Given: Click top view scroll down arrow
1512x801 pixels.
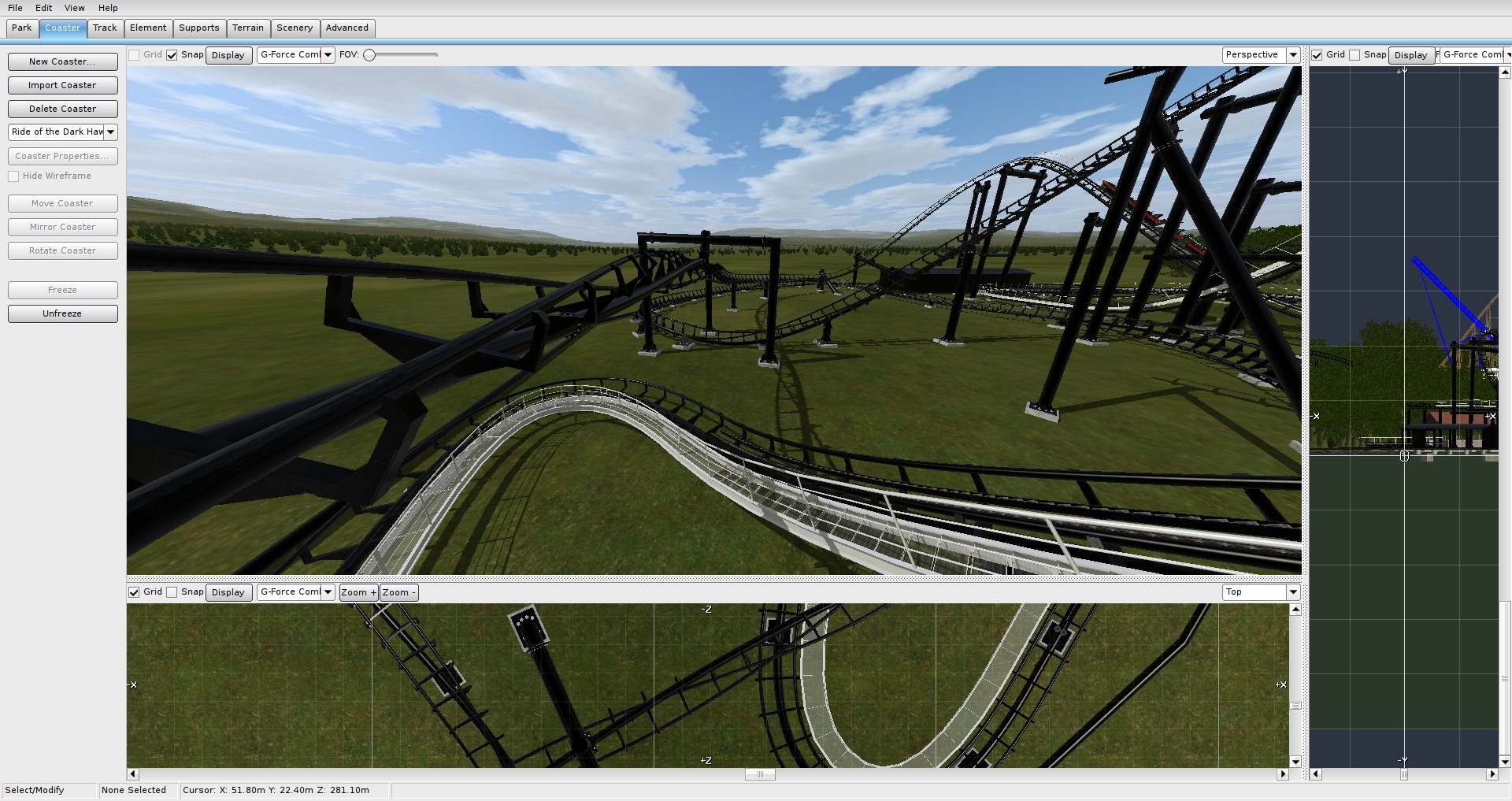Looking at the screenshot, I should pos(1295,762).
